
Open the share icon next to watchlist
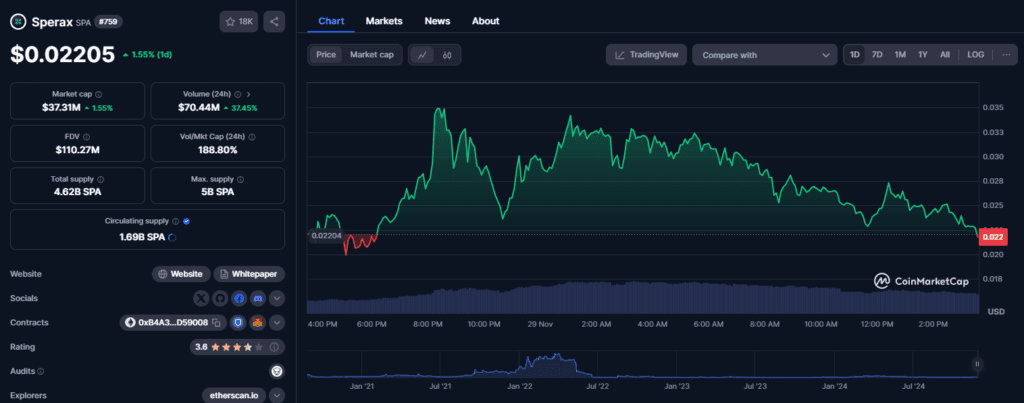tap(274, 22)
